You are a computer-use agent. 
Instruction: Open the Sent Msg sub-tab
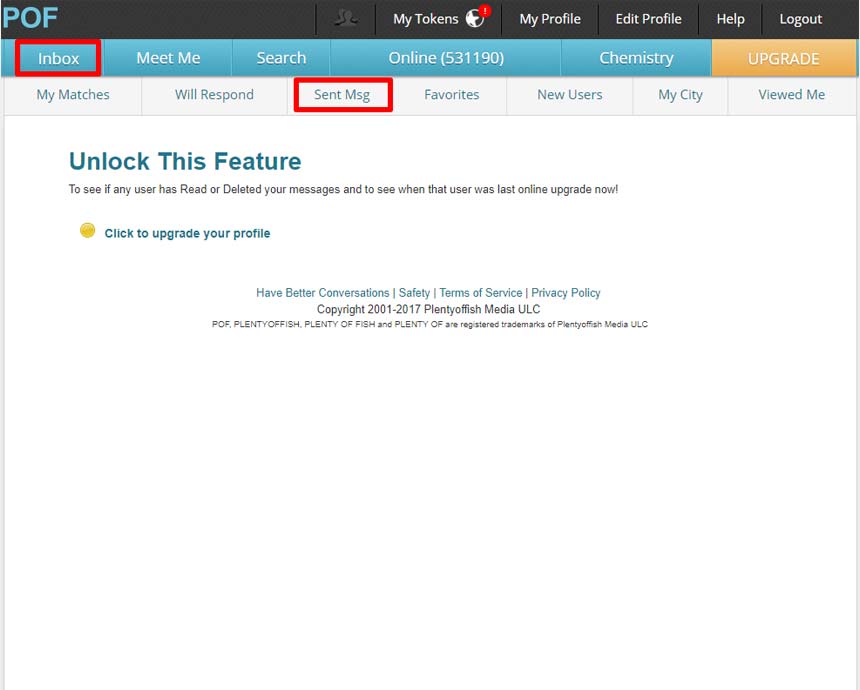coord(342,95)
